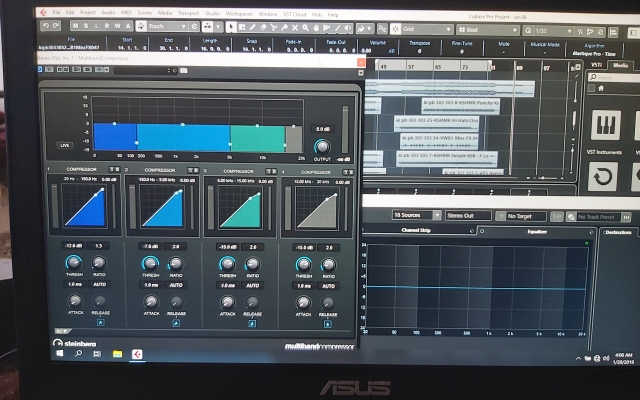Select the Comp hand tool
Image resolution: width=640 pixels, height=400 pixels.
[x=316, y=28]
